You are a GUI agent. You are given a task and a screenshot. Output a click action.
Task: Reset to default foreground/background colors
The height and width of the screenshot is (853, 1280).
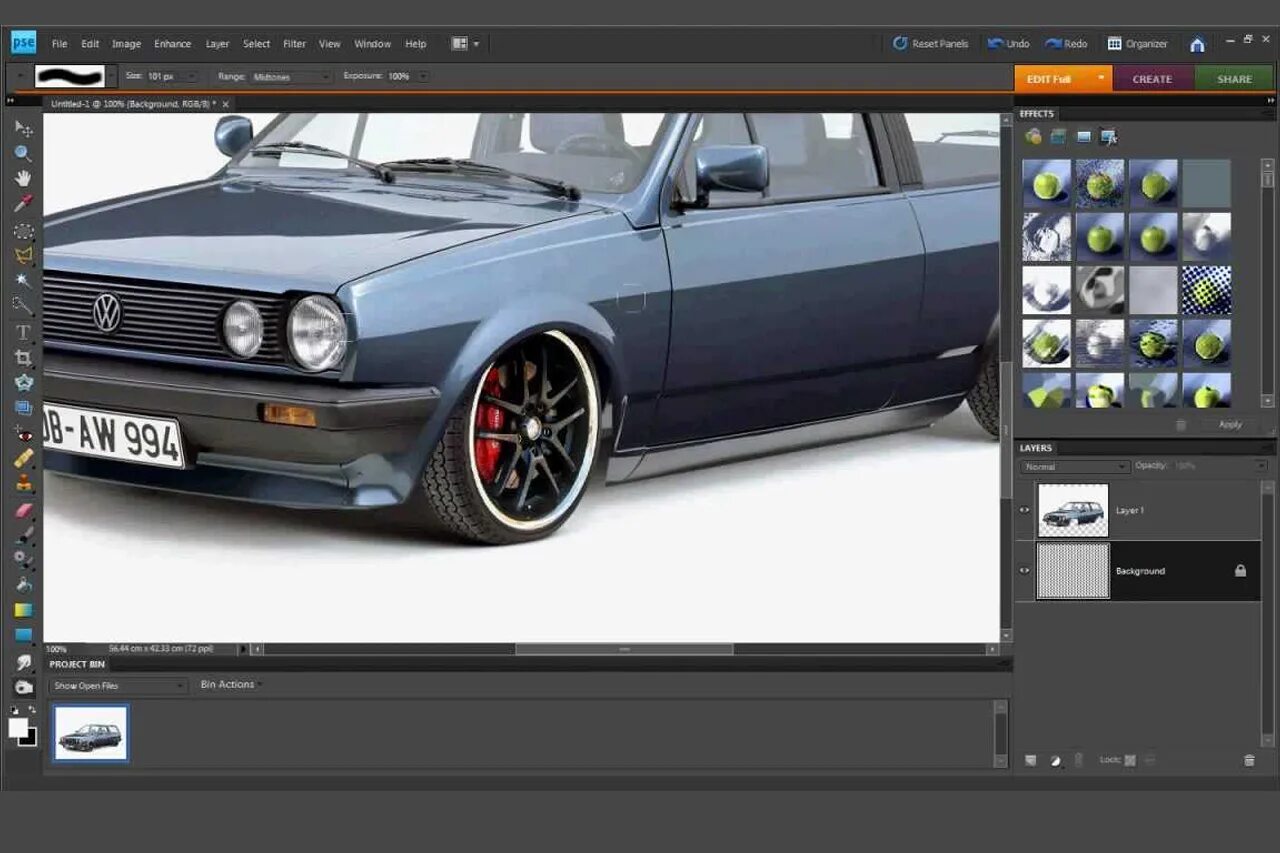(x=14, y=709)
